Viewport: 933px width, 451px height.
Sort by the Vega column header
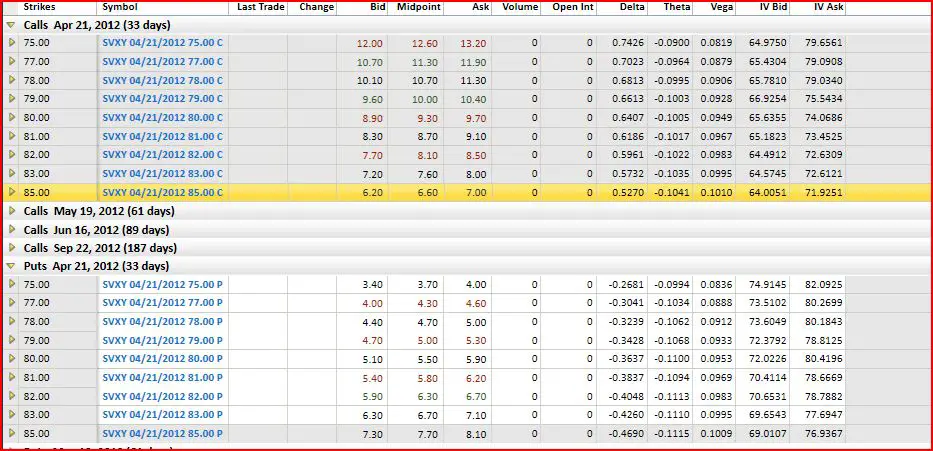721,7
